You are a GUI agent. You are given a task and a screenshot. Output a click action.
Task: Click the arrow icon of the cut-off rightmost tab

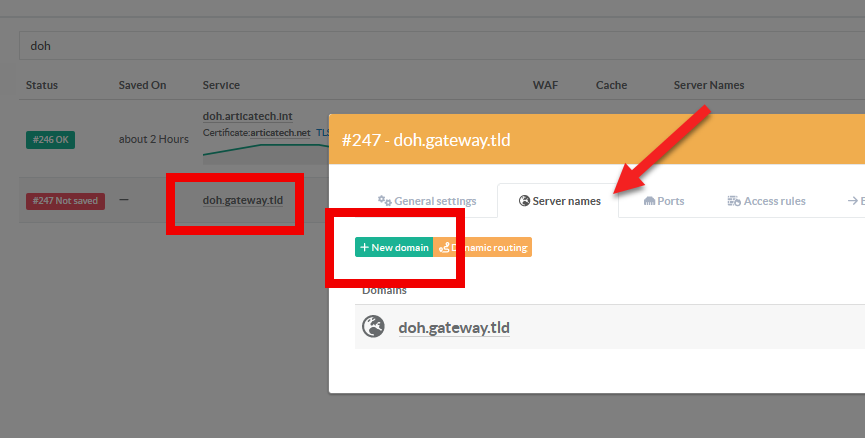(x=852, y=201)
